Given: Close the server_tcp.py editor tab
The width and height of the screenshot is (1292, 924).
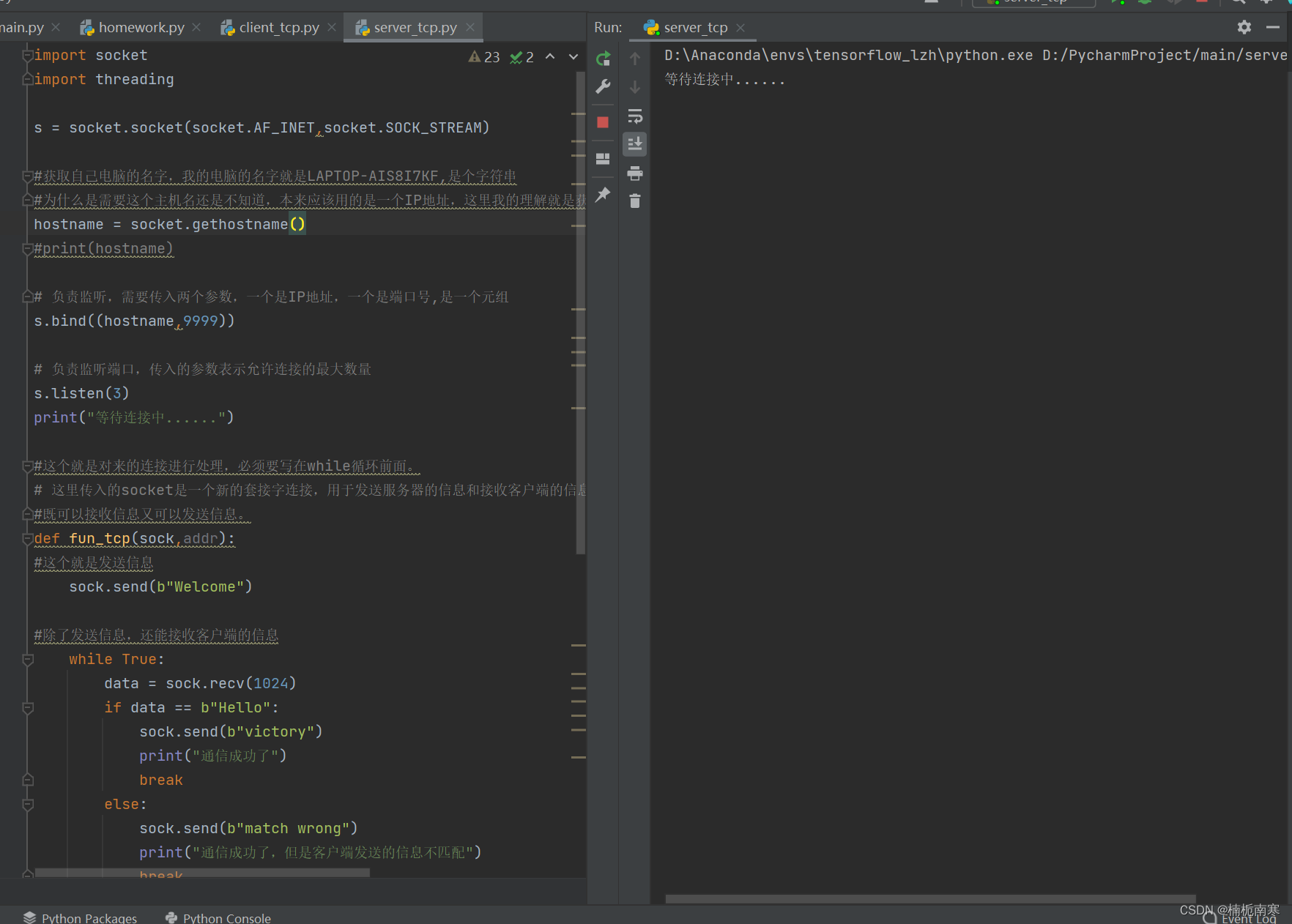Looking at the screenshot, I should (470, 27).
